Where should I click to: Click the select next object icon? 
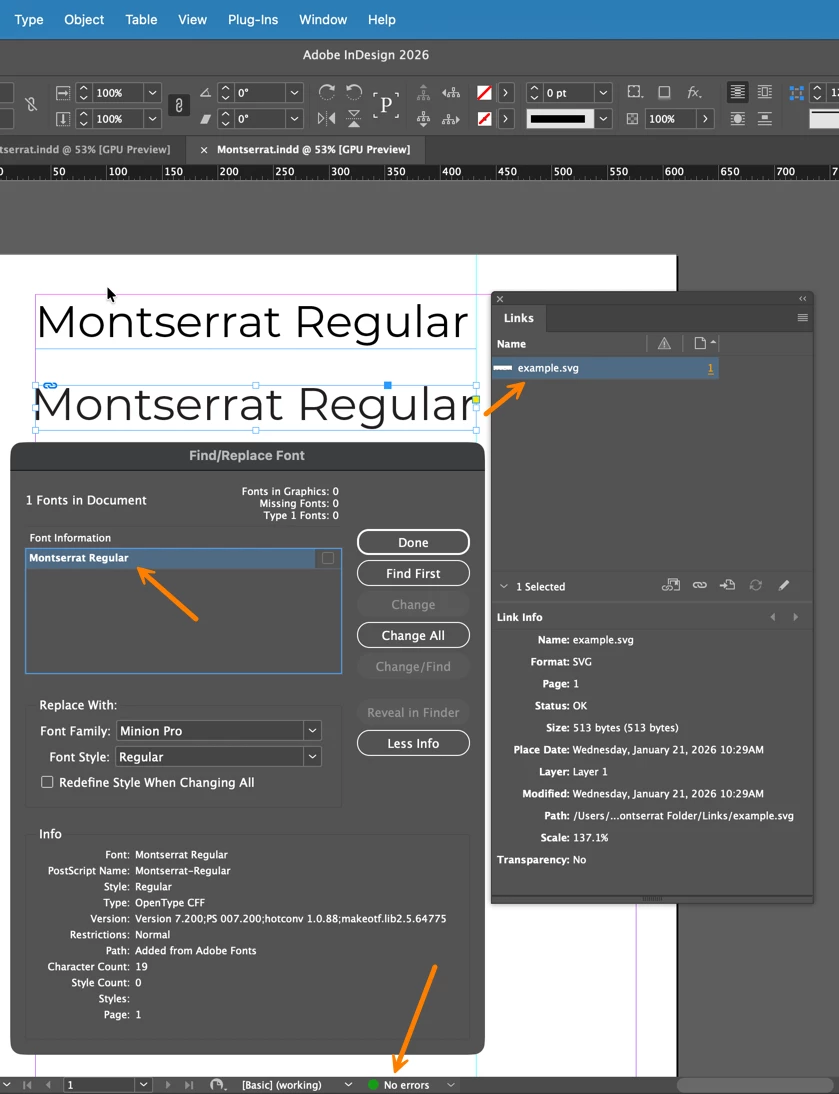pos(451,119)
